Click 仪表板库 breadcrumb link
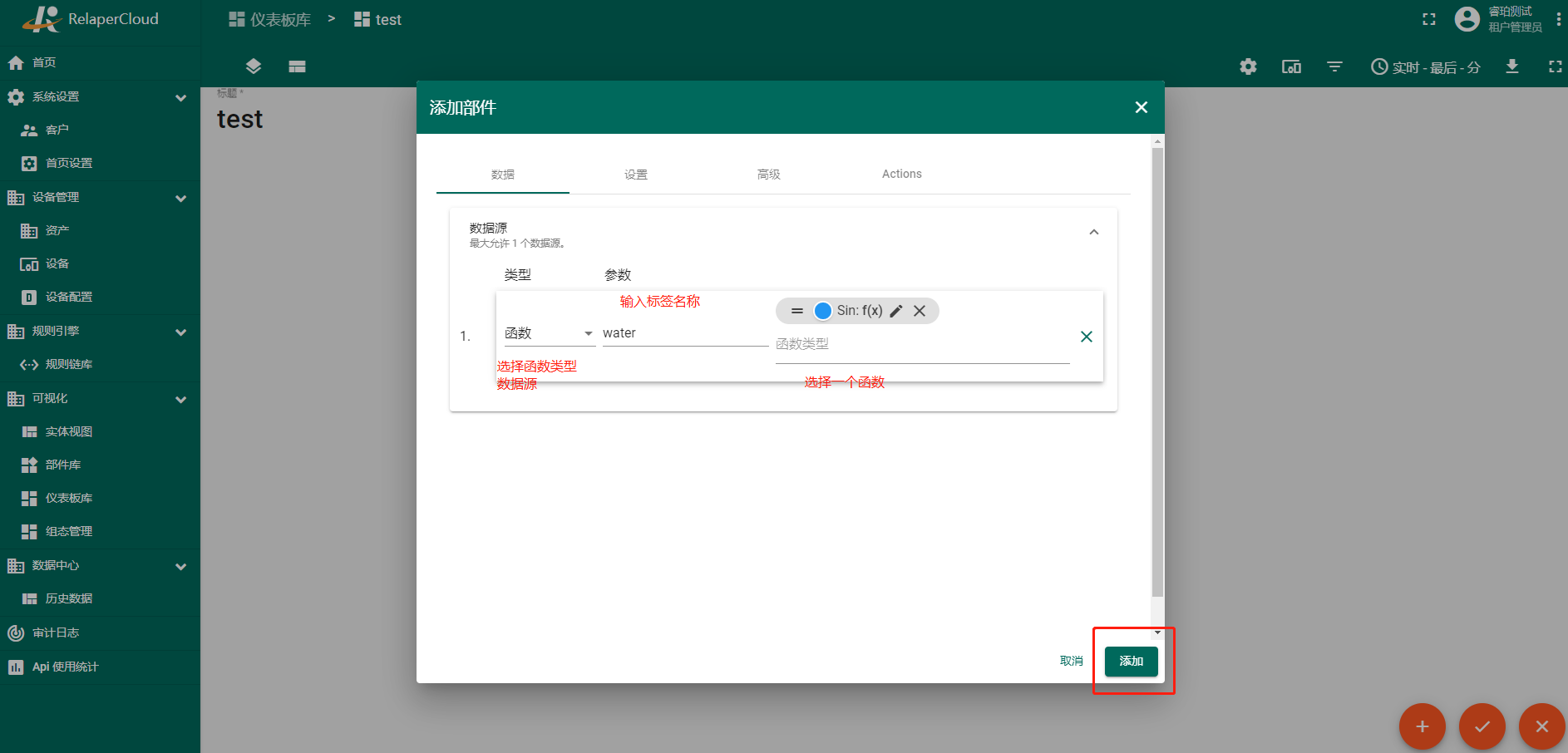The width and height of the screenshot is (1568, 753). tap(269, 19)
